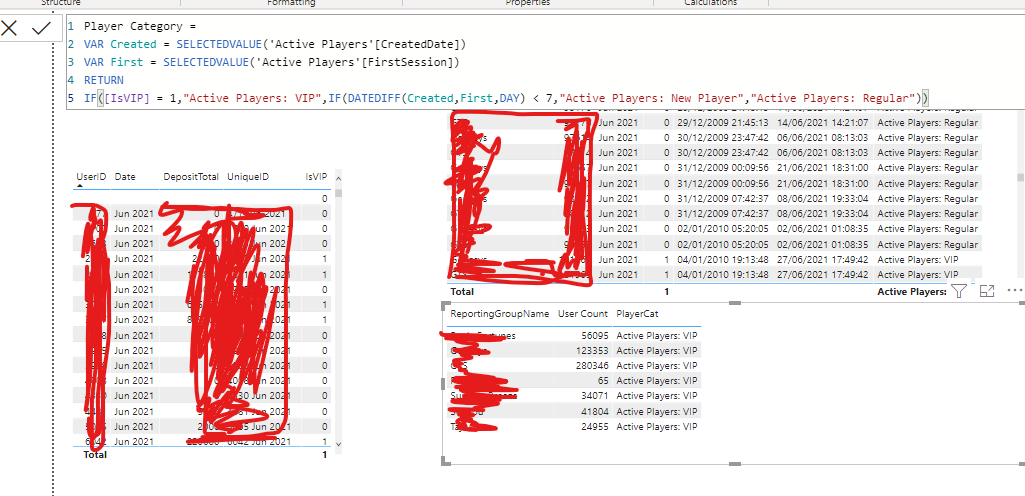Sort by the UniqueID column header
Image resolution: width=1025 pixels, height=496 pixels.
pos(248,176)
